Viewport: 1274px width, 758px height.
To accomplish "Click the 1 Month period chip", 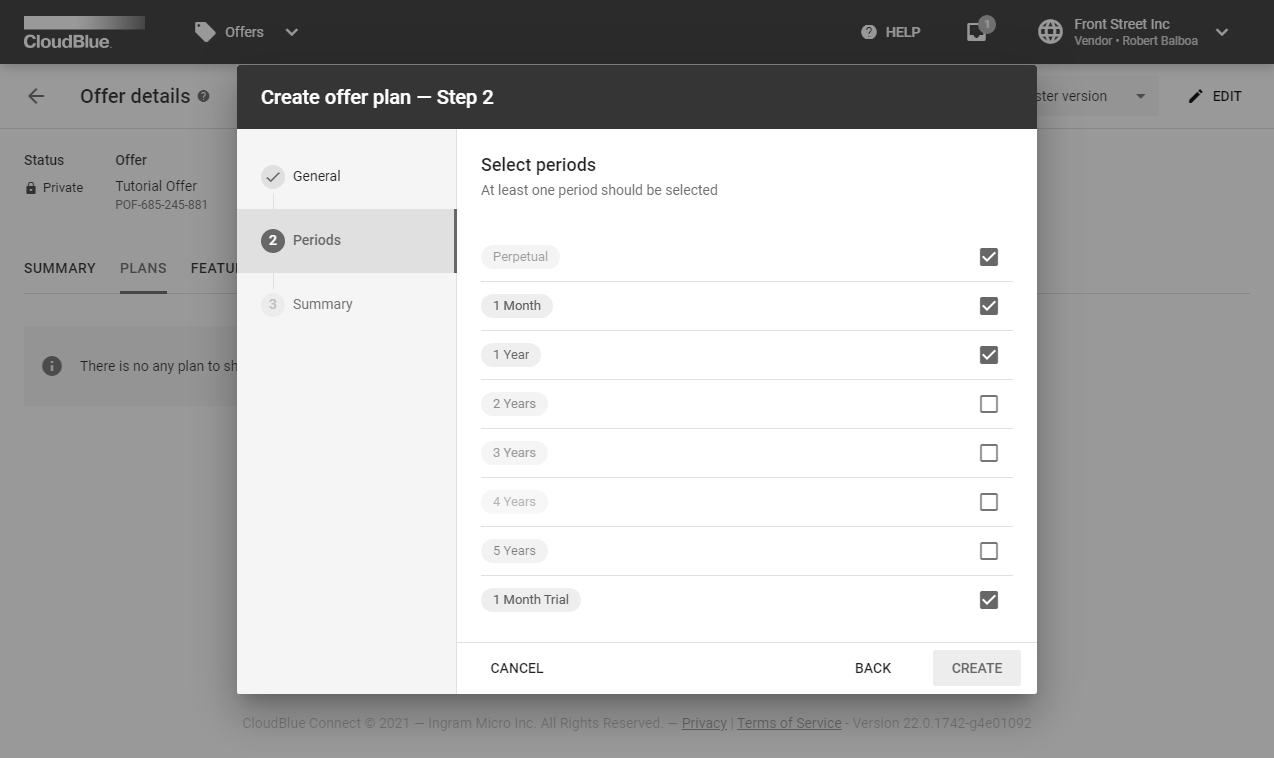I will pyautogui.click(x=517, y=306).
